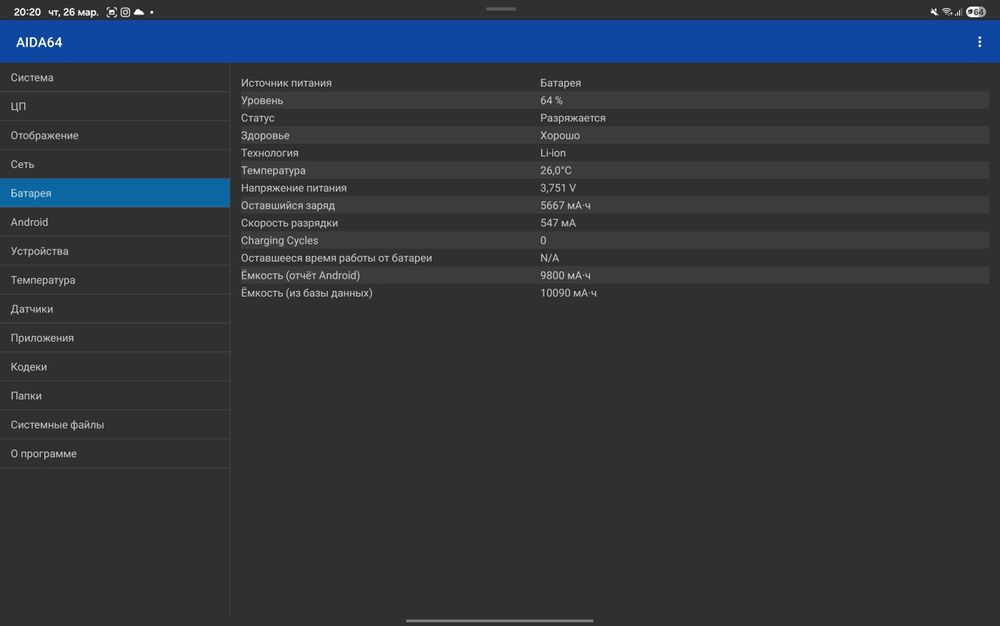
Task: Select the Источник питания row
Action: tap(615, 83)
